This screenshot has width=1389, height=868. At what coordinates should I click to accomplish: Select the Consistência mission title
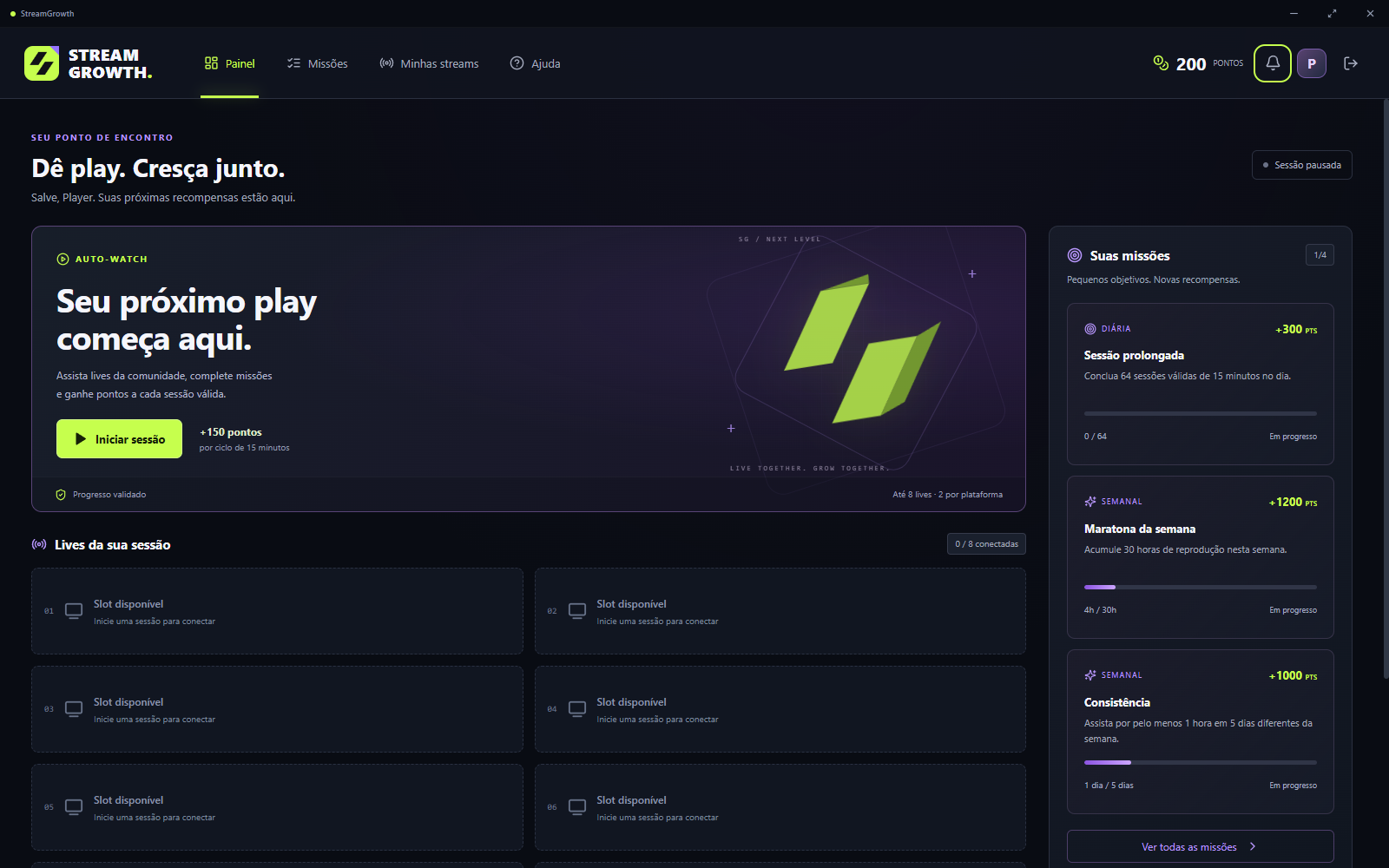tap(1117, 702)
